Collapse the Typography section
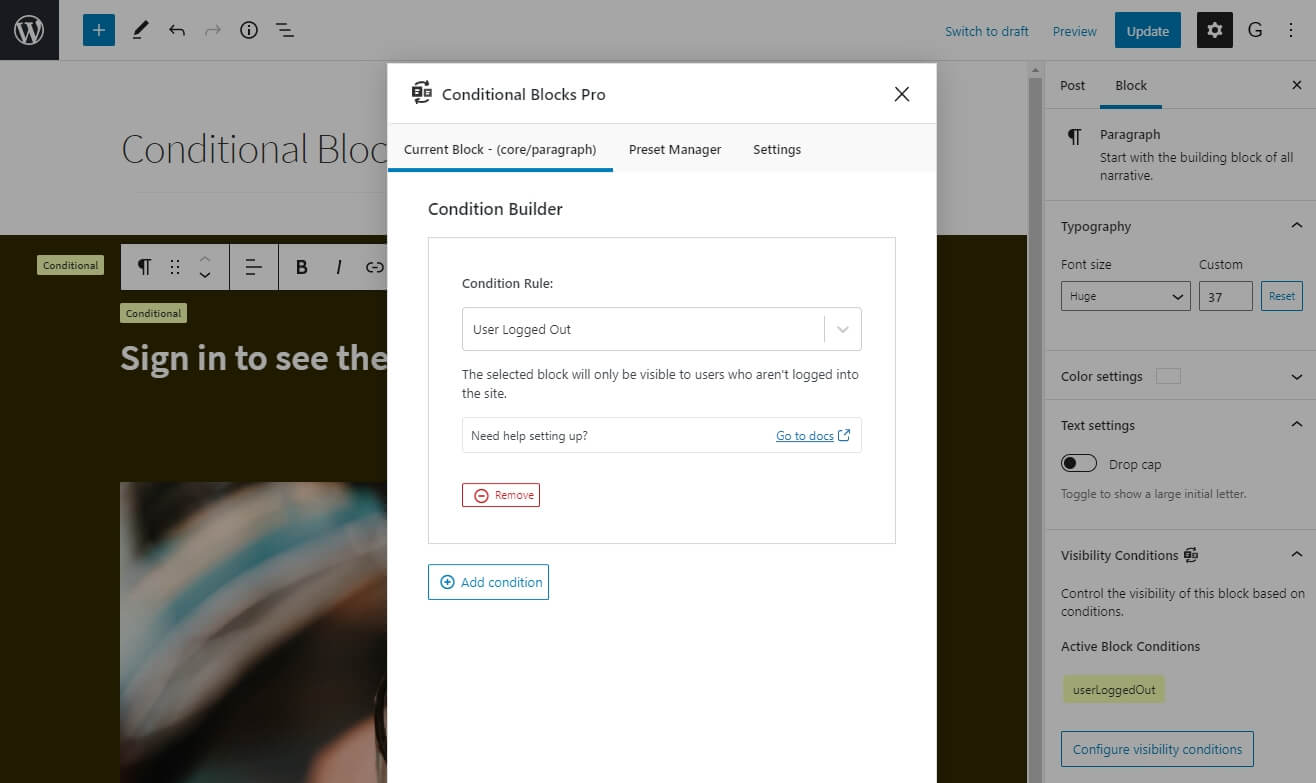 point(1296,226)
